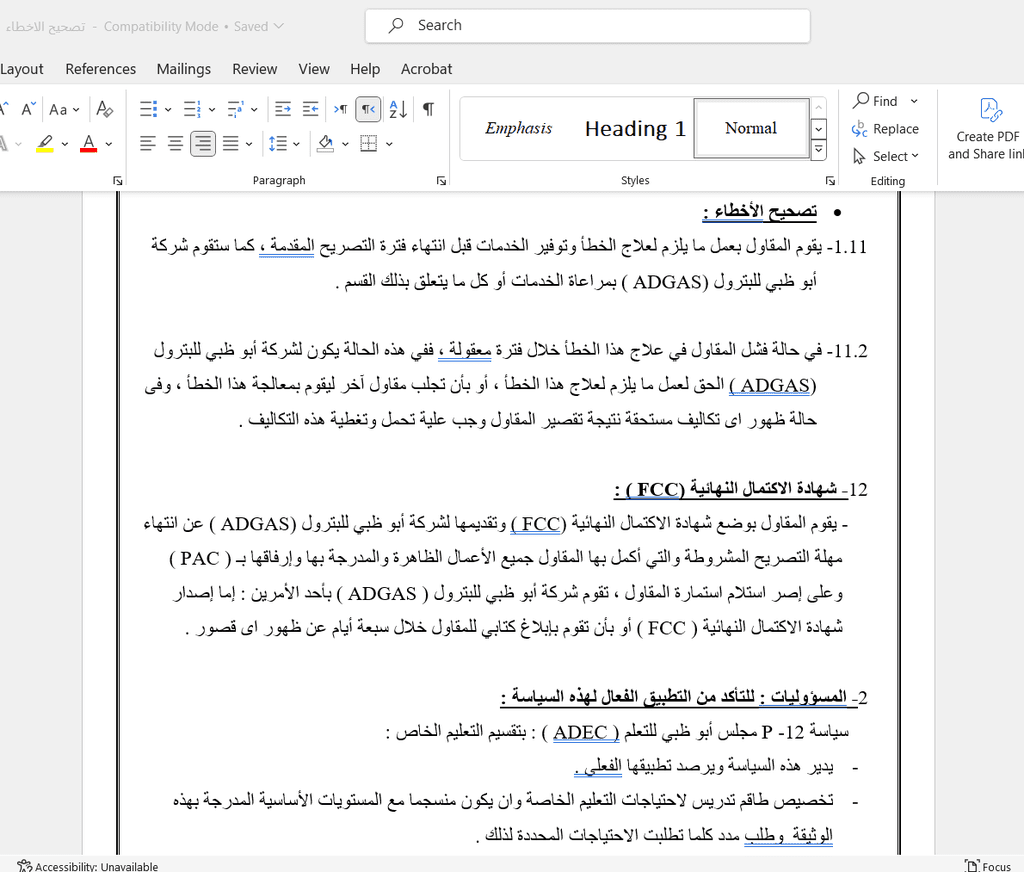Click the Bullets list icon

tap(149, 109)
